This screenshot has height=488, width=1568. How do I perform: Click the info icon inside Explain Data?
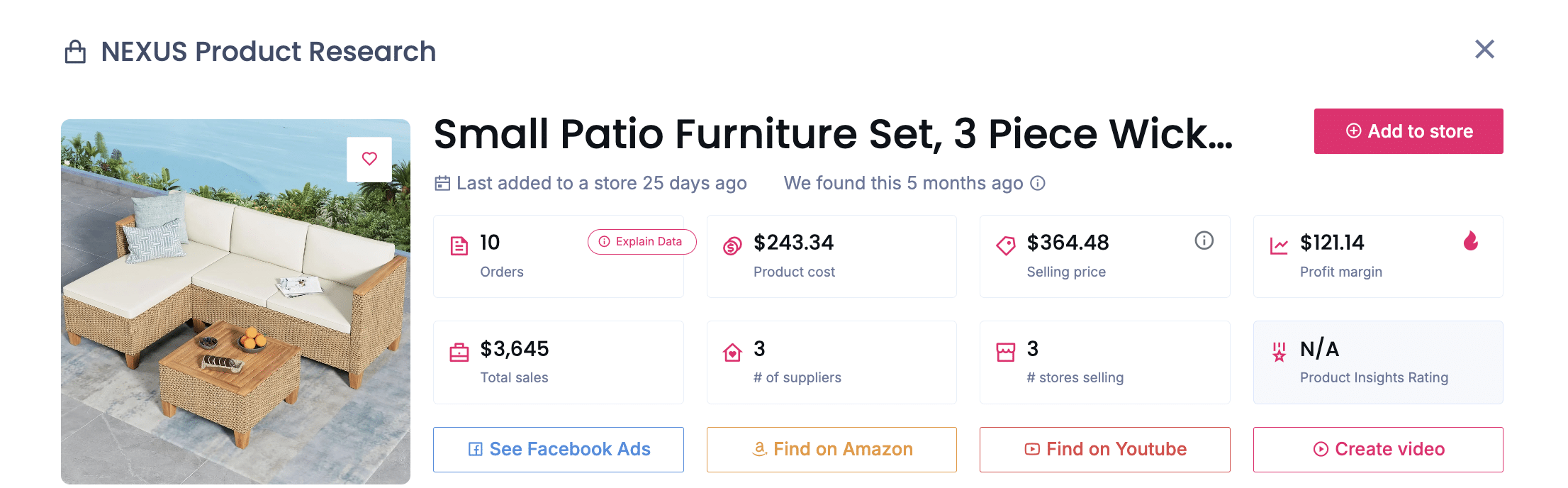(603, 241)
